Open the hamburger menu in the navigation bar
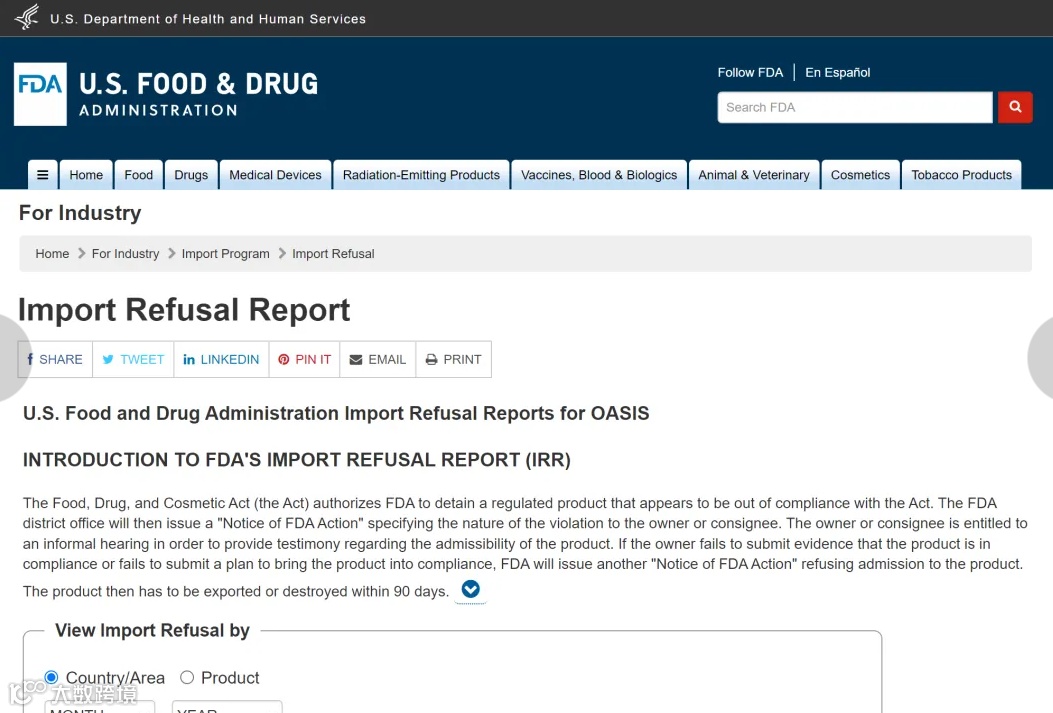This screenshot has width=1053, height=713. click(x=42, y=175)
